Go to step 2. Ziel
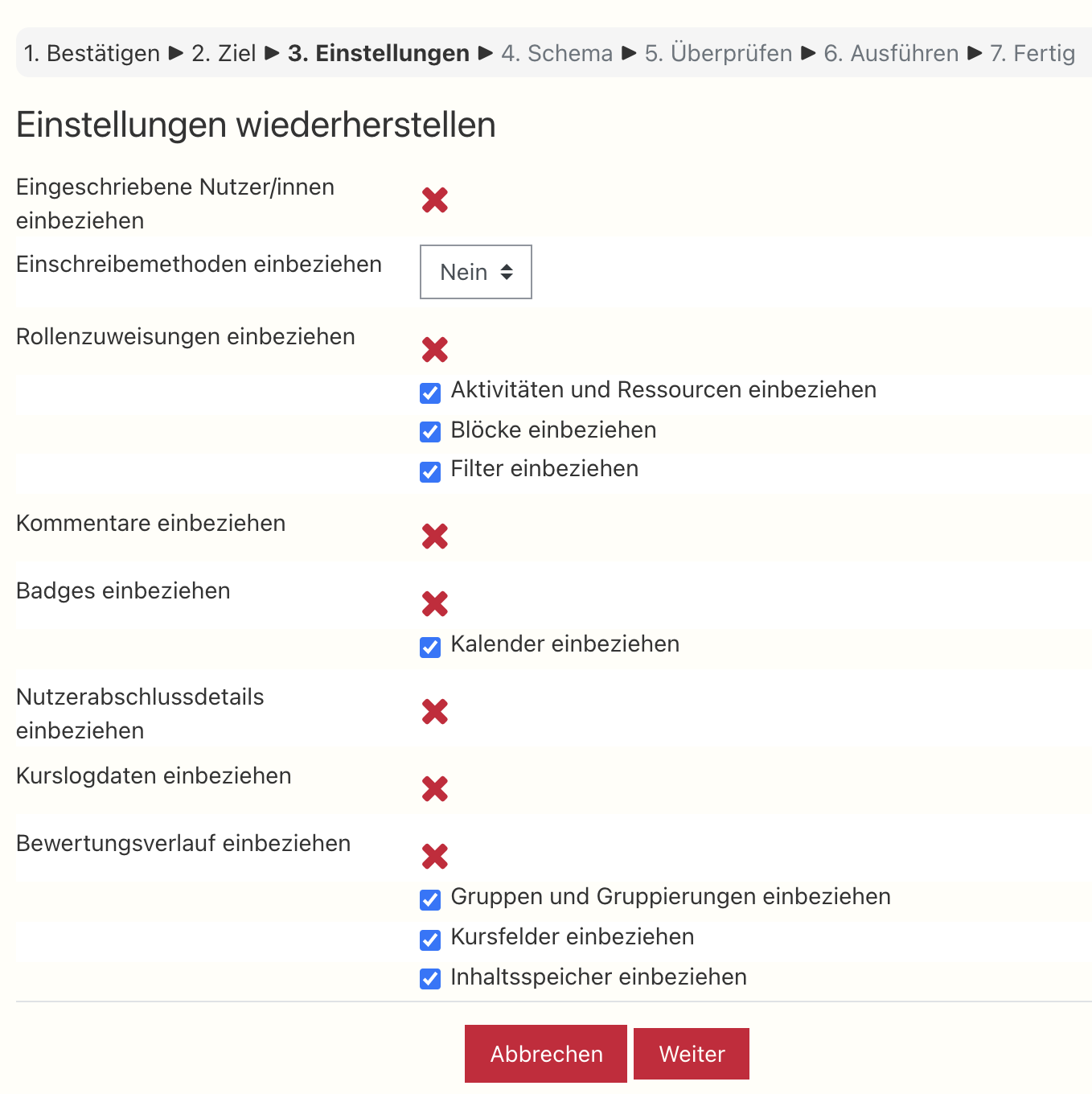The image size is (1092, 1094). tap(224, 53)
